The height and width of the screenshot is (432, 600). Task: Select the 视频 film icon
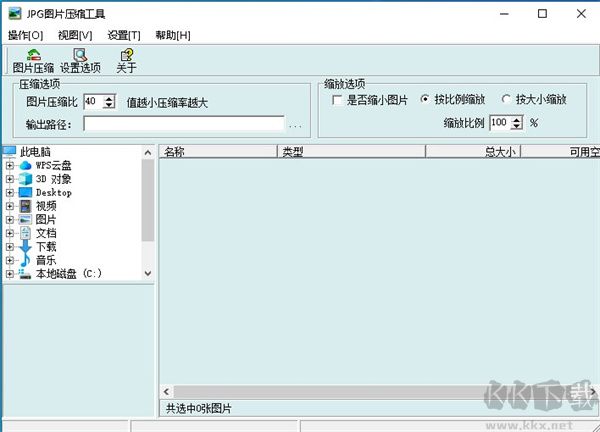(25, 206)
